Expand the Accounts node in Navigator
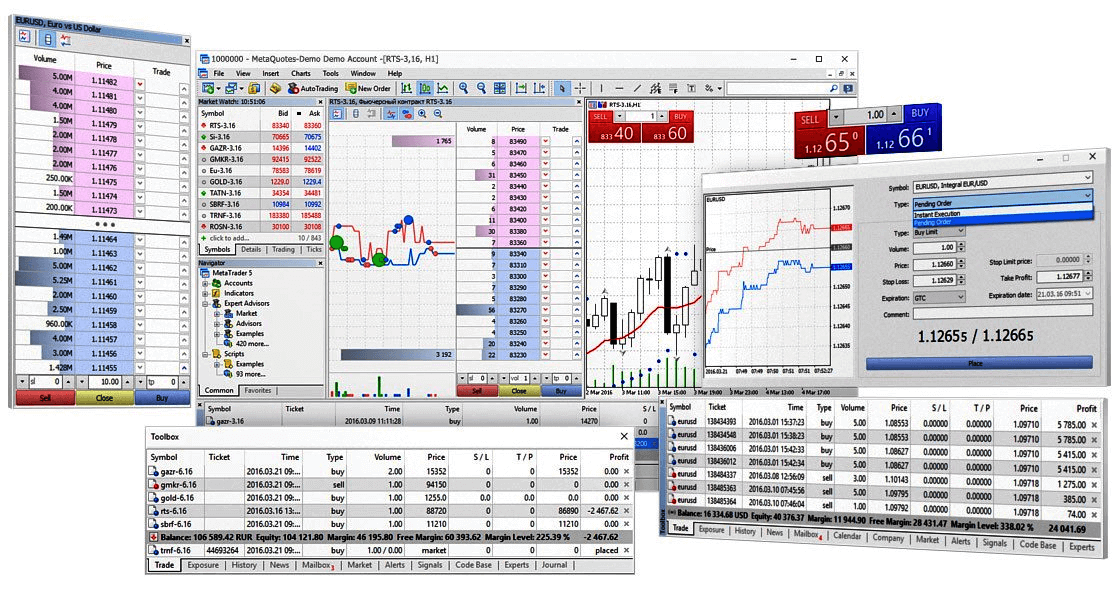The width and height of the screenshot is (1116, 592). click(205, 283)
